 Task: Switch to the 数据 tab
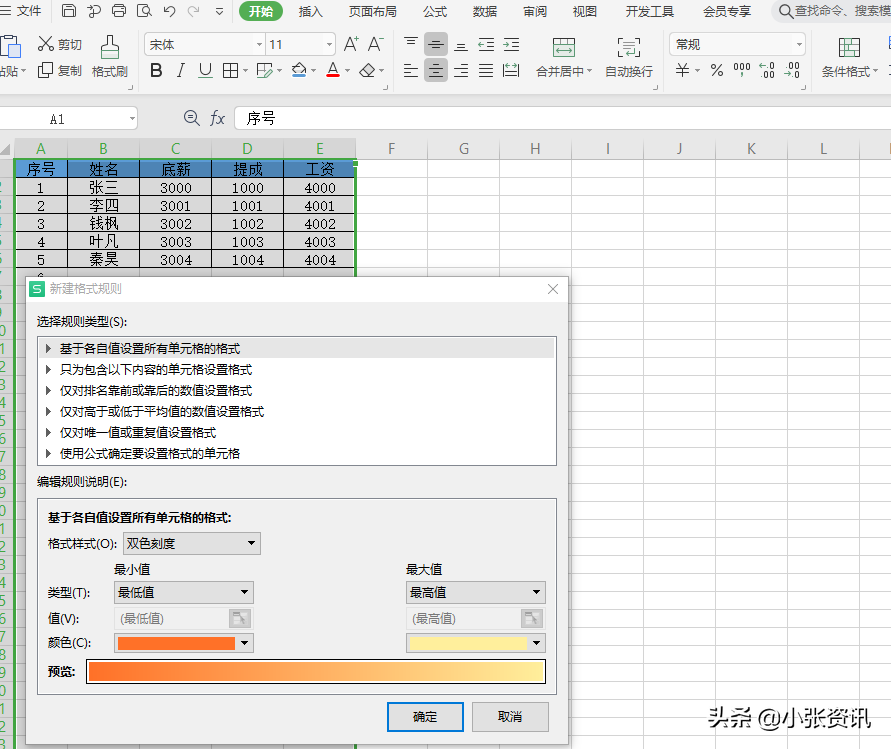pyautogui.click(x=485, y=11)
